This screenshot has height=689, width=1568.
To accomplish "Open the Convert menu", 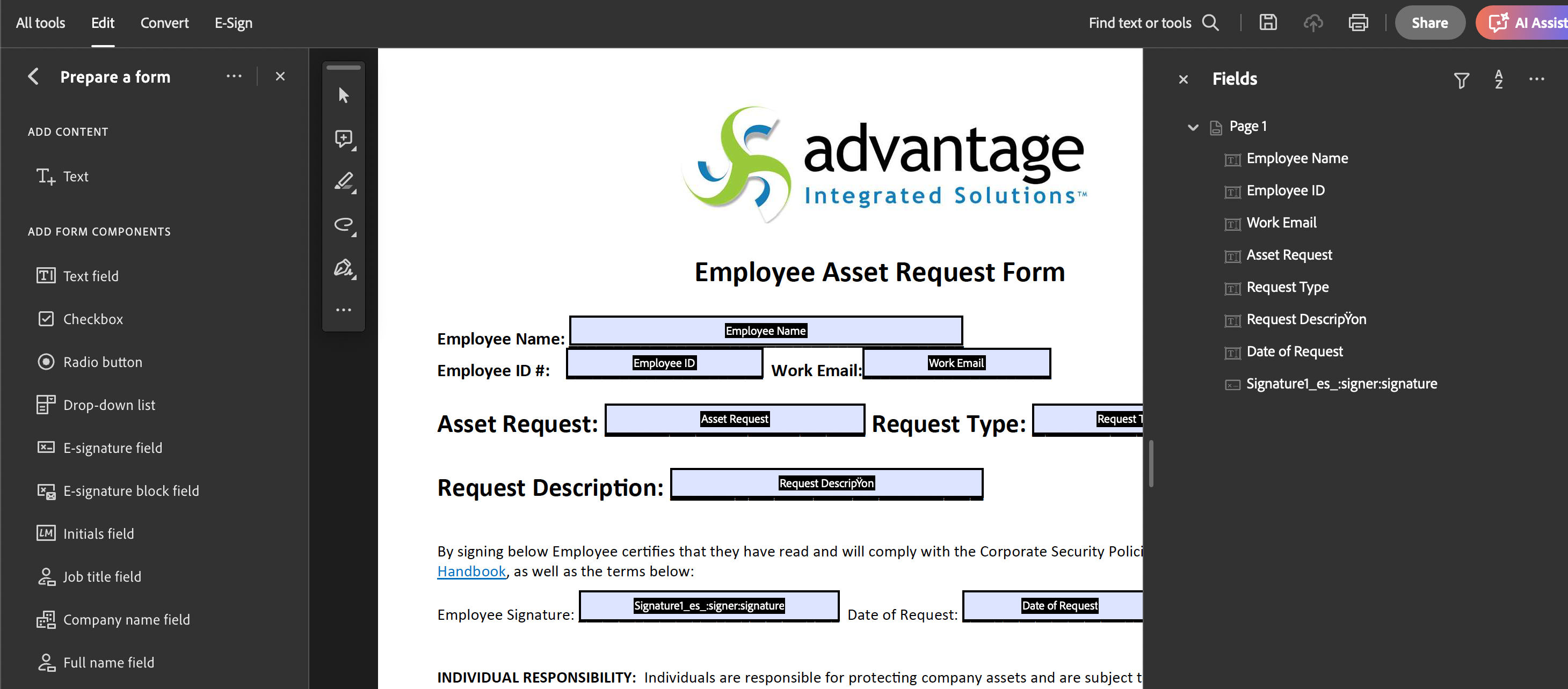I will pyautogui.click(x=164, y=23).
